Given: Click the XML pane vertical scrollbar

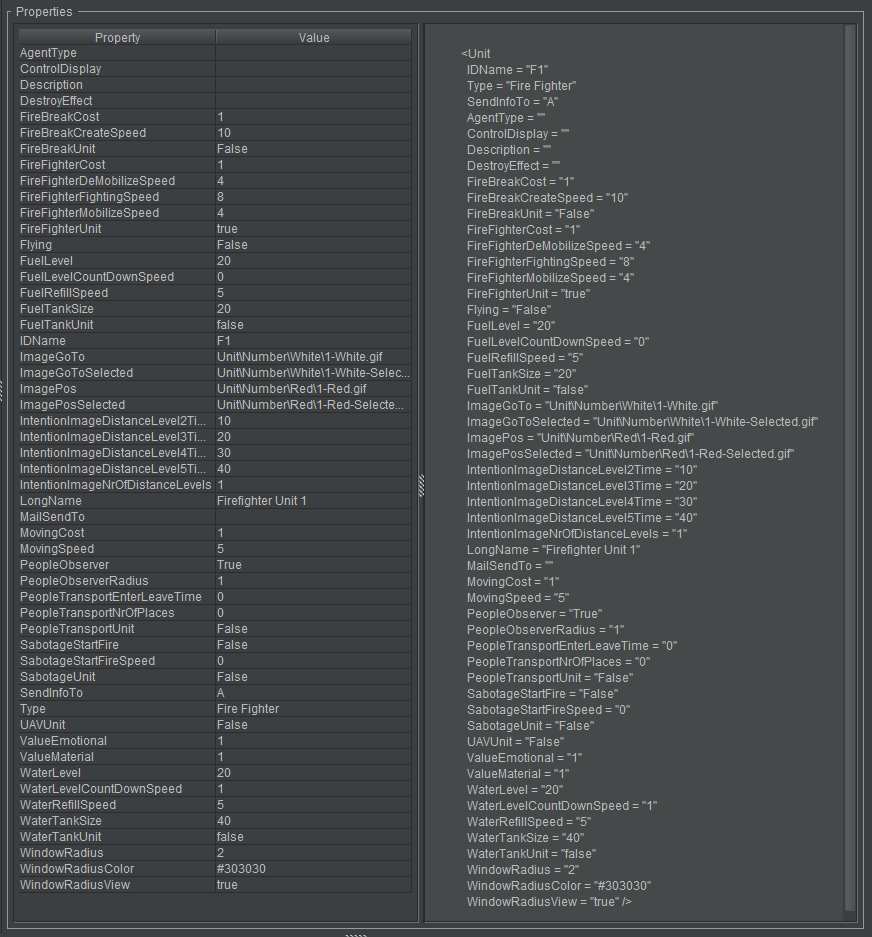Looking at the screenshot, I should [x=850, y=468].
